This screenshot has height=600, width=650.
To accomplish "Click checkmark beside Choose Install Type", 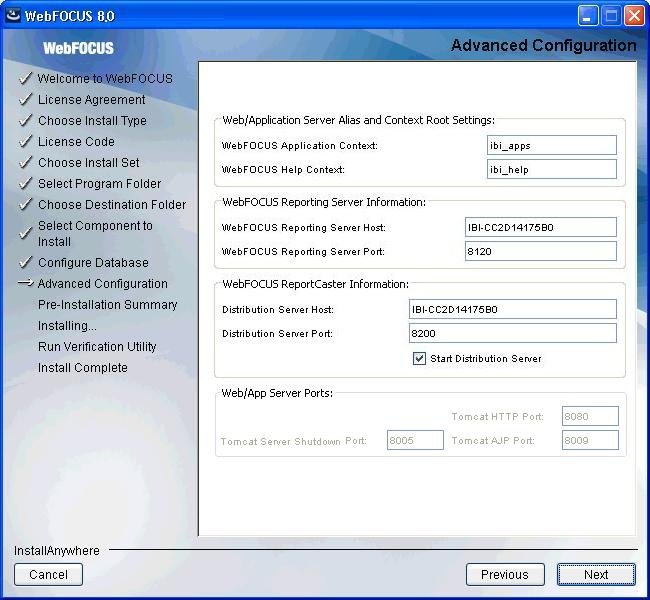I will pos(26,120).
